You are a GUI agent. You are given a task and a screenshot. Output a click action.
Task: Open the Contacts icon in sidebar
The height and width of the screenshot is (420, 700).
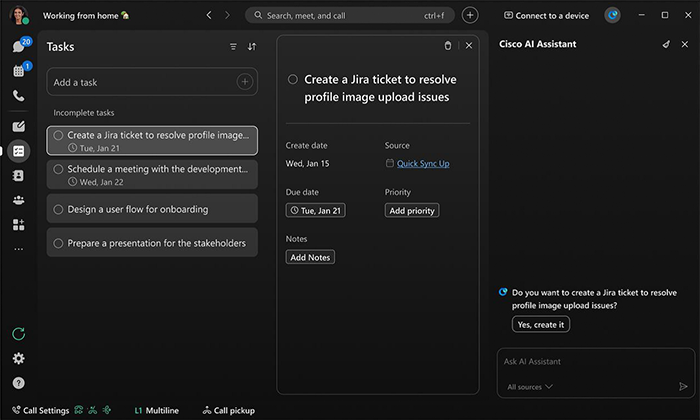[18, 176]
